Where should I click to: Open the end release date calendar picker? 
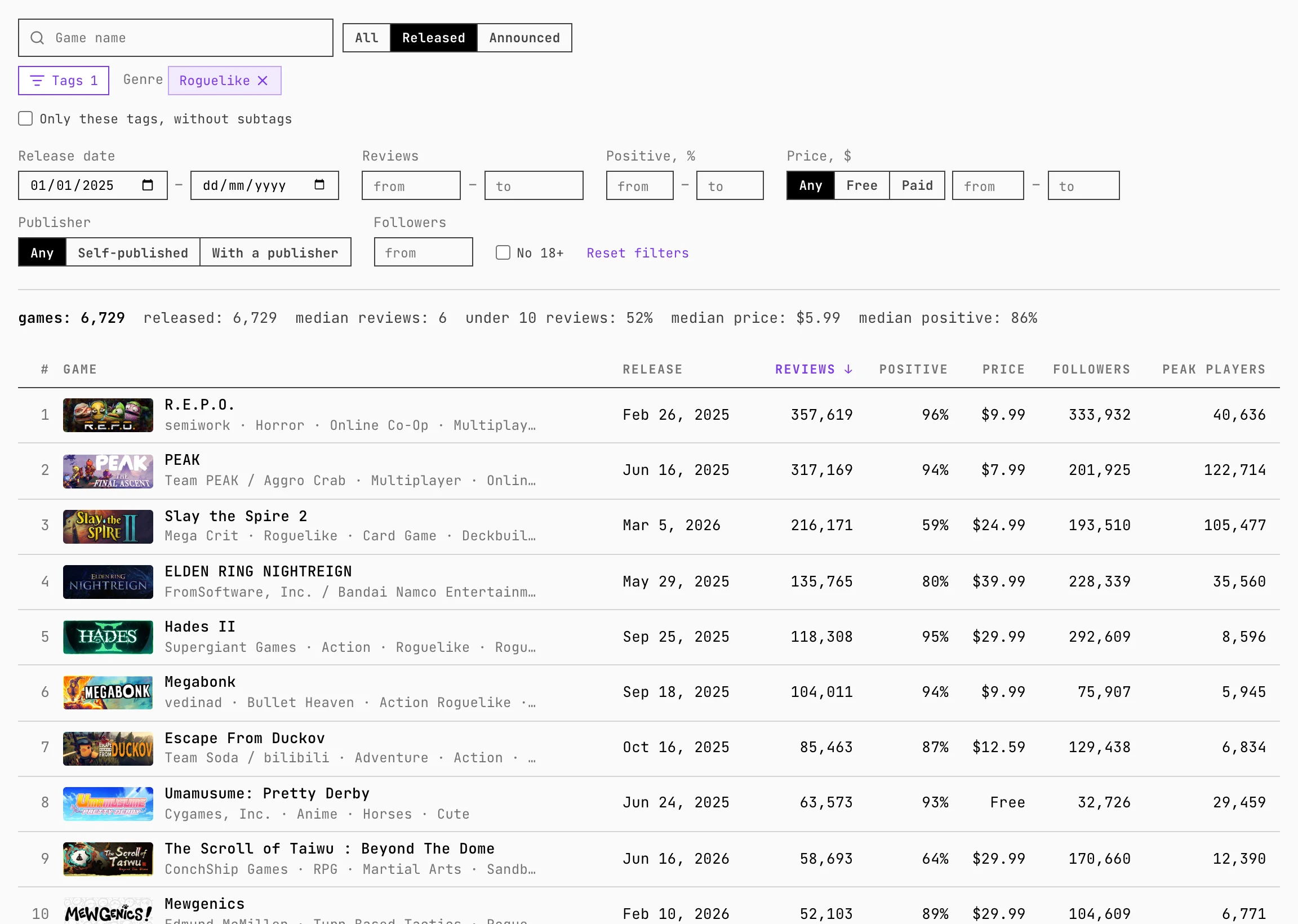point(319,185)
